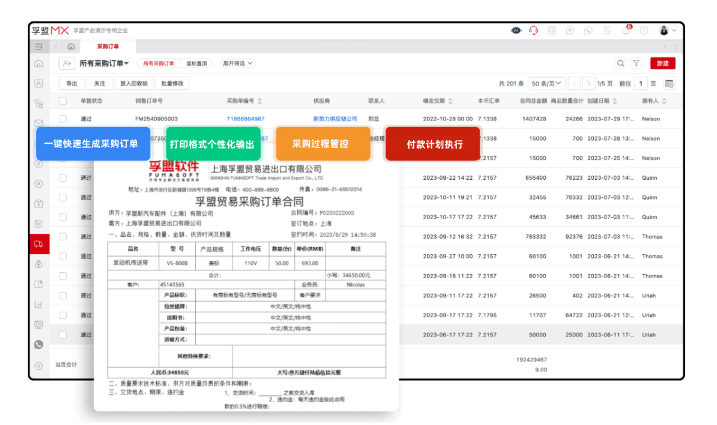The height and width of the screenshot is (425, 717).
Task: Collapse the sidebar using the hamburger menu icon
Action: 39,46
